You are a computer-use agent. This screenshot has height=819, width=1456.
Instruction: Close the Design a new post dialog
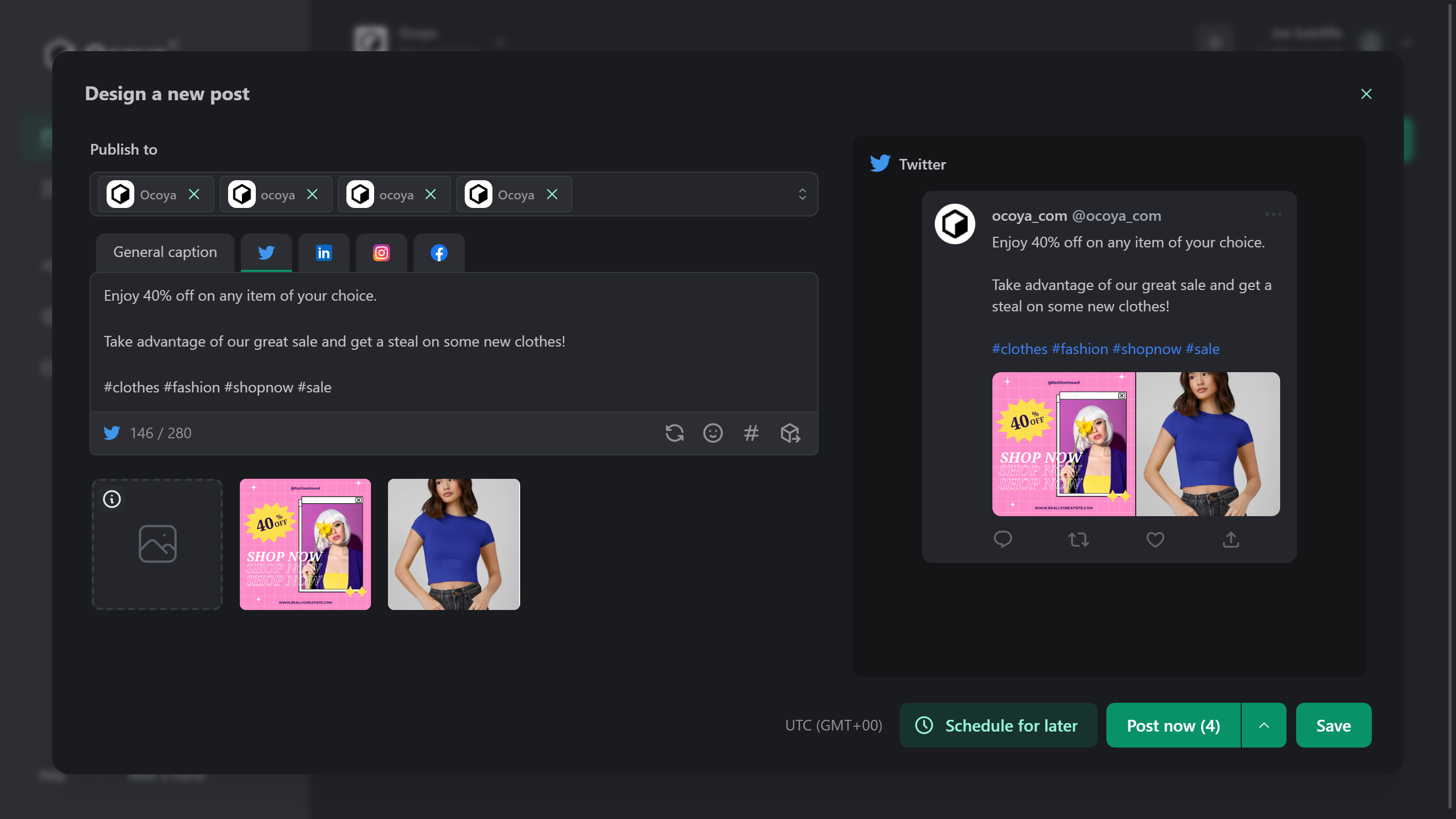tap(1366, 94)
